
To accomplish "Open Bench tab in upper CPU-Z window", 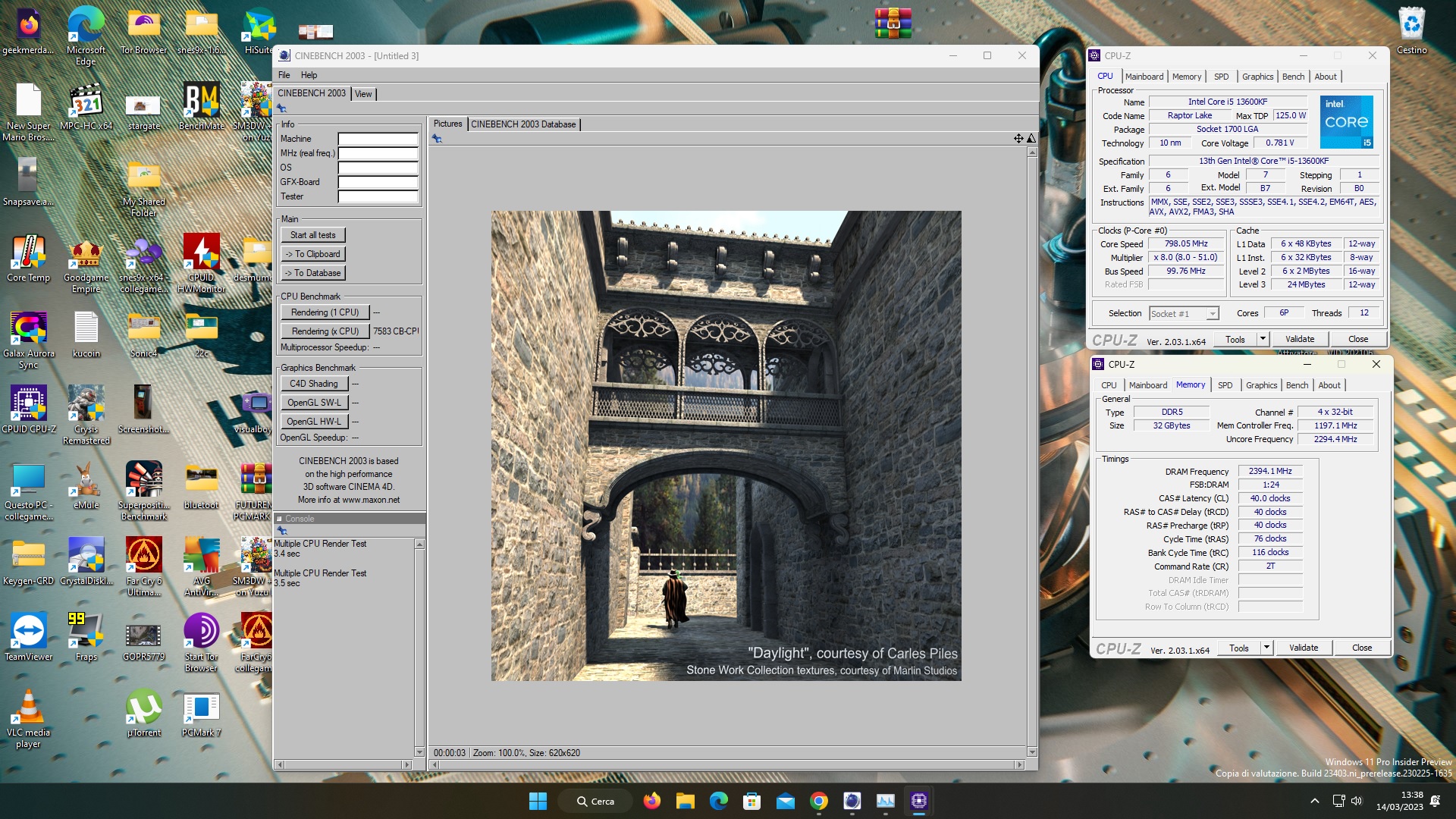I will (x=1293, y=77).
